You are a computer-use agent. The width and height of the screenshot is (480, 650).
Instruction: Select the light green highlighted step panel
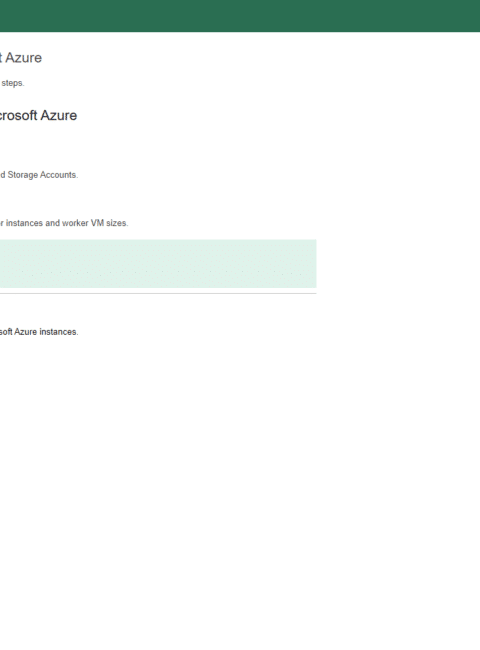tap(158, 264)
